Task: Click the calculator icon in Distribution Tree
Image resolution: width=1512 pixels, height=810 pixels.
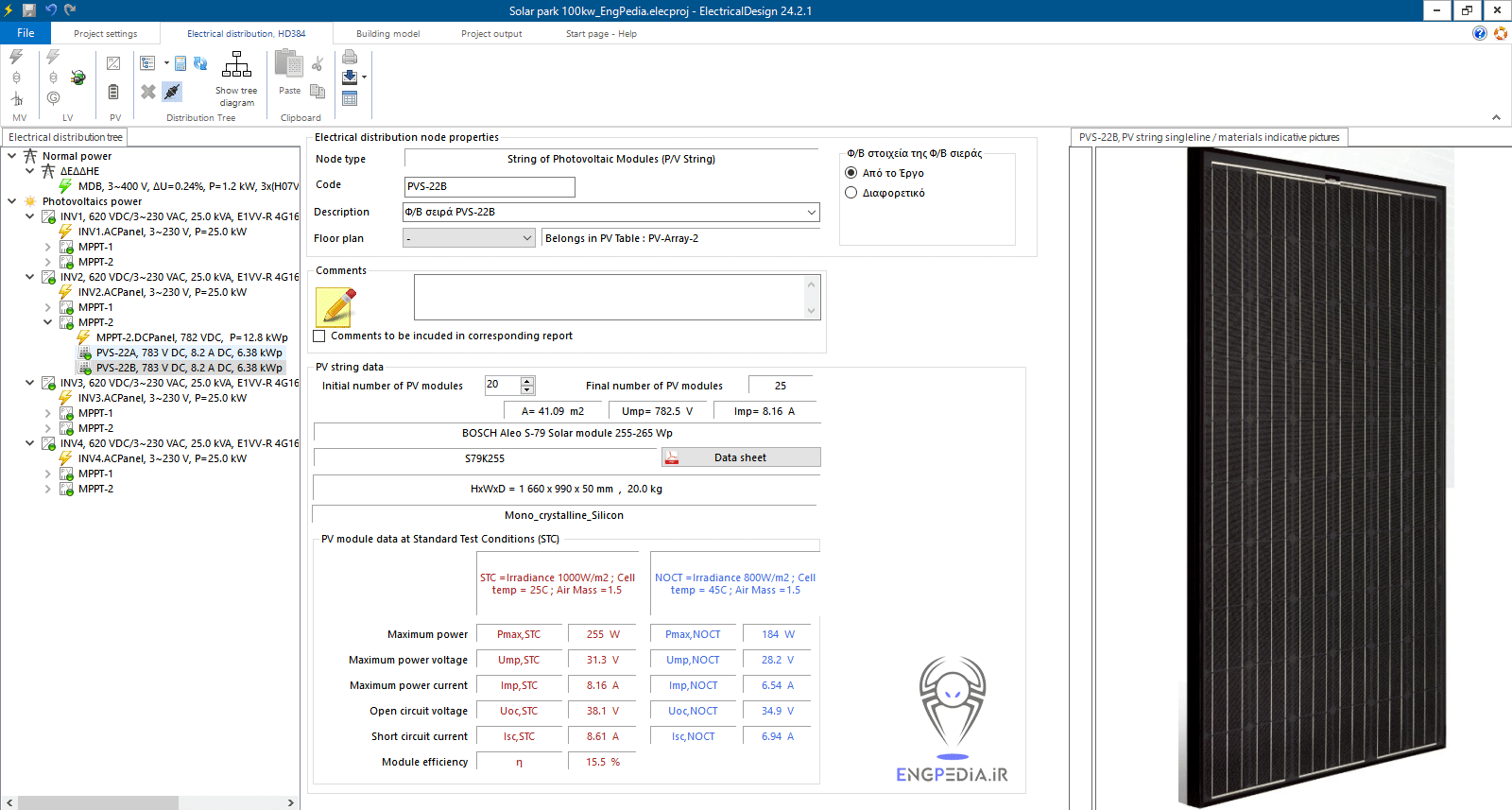Action: pos(180,63)
